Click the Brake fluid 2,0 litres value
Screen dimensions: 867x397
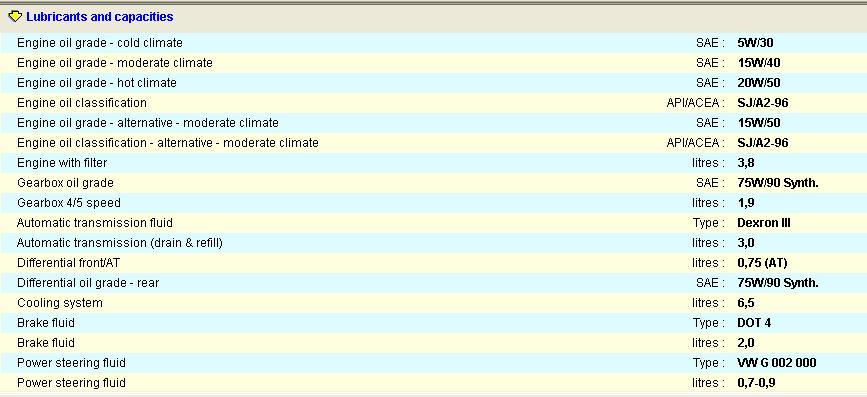[746, 343]
